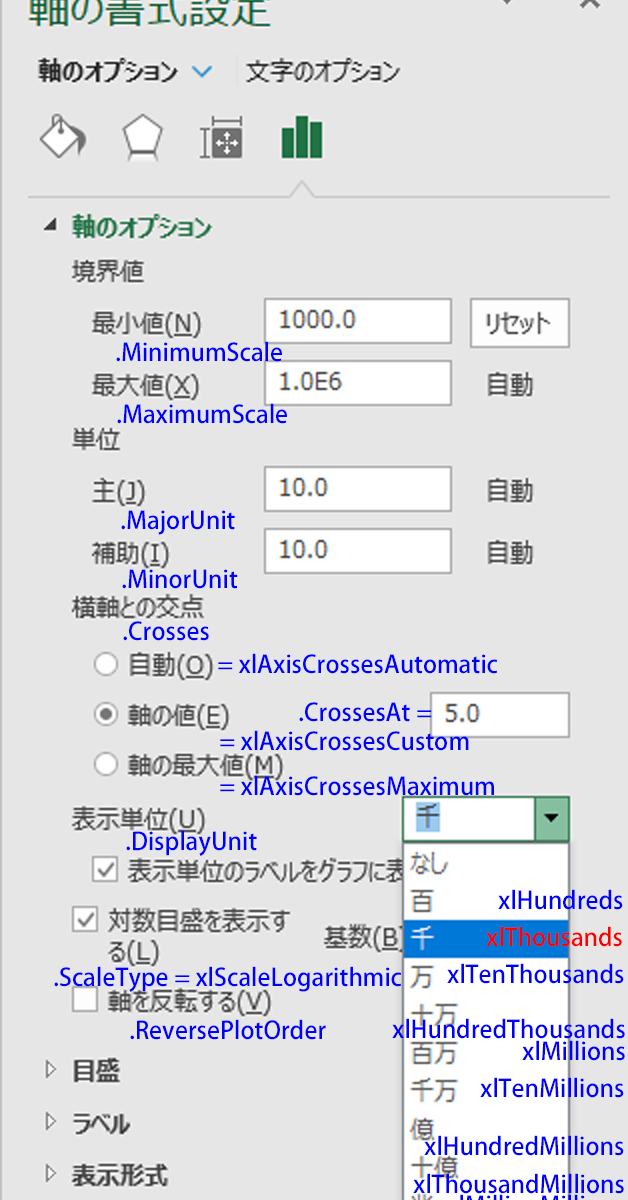Open the Fill & Line paint bucket icon
The width and height of the screenshot is (628, 1200).
tap(62, 137)
